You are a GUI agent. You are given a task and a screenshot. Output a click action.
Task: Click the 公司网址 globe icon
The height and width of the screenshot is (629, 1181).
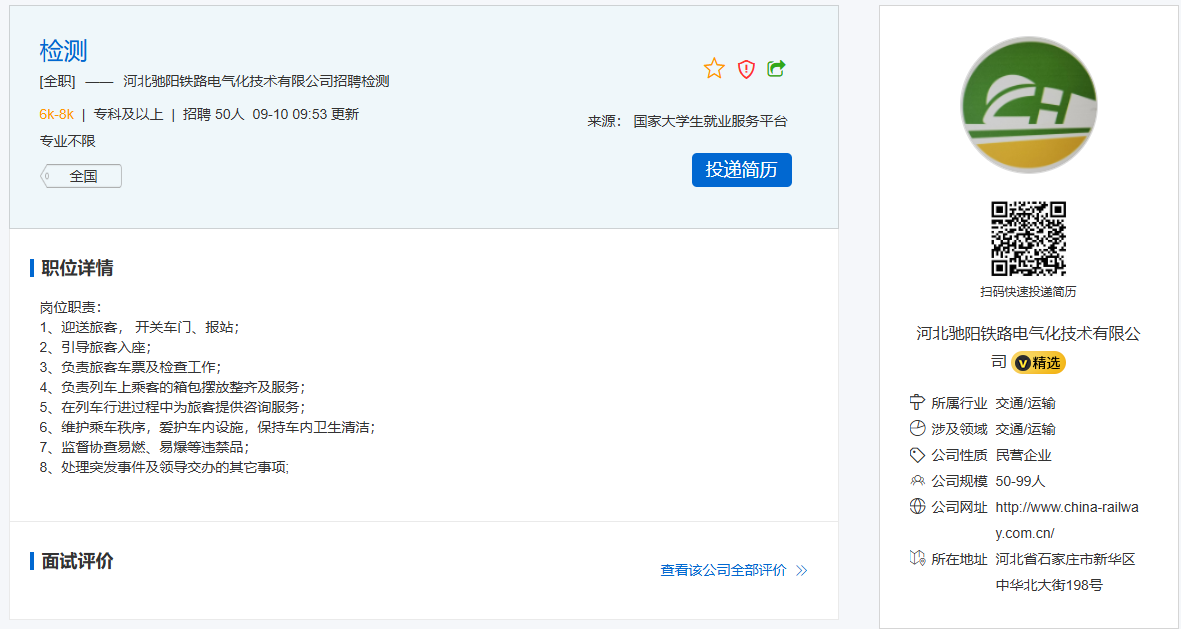(x=917, y=507)
